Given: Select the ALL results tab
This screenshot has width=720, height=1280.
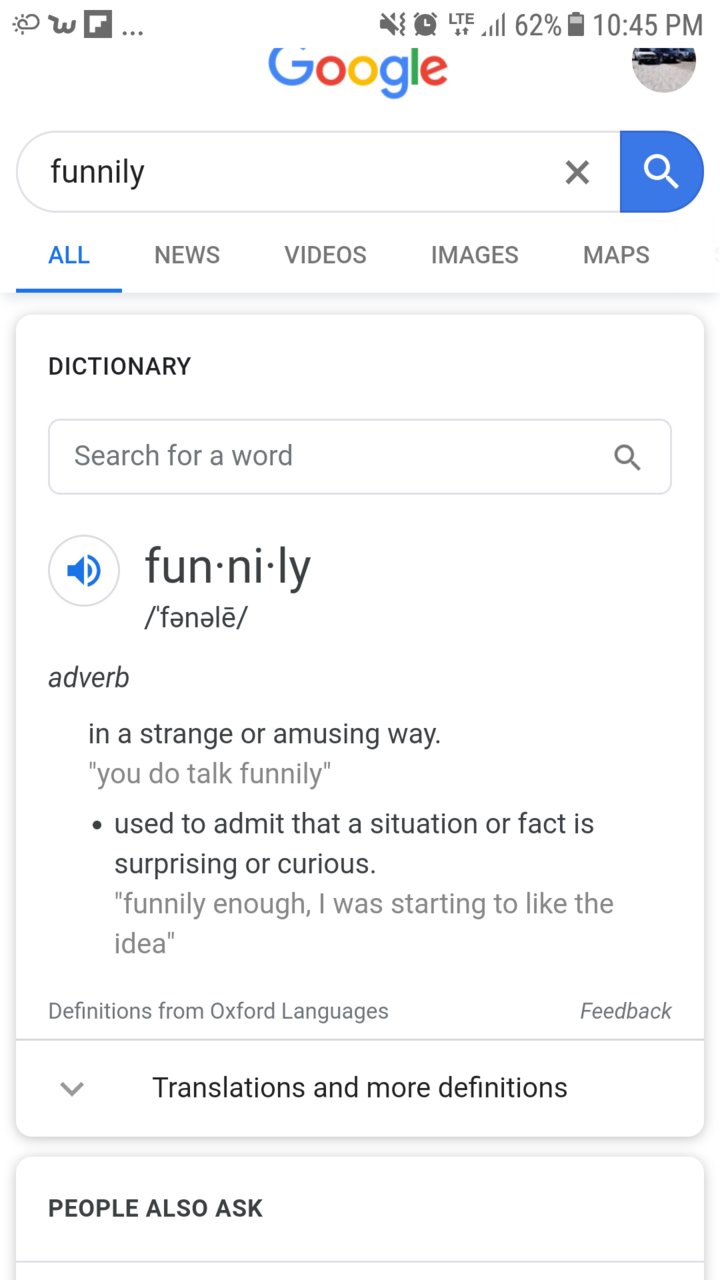Looking at the screenshot, I should [69, 255].
